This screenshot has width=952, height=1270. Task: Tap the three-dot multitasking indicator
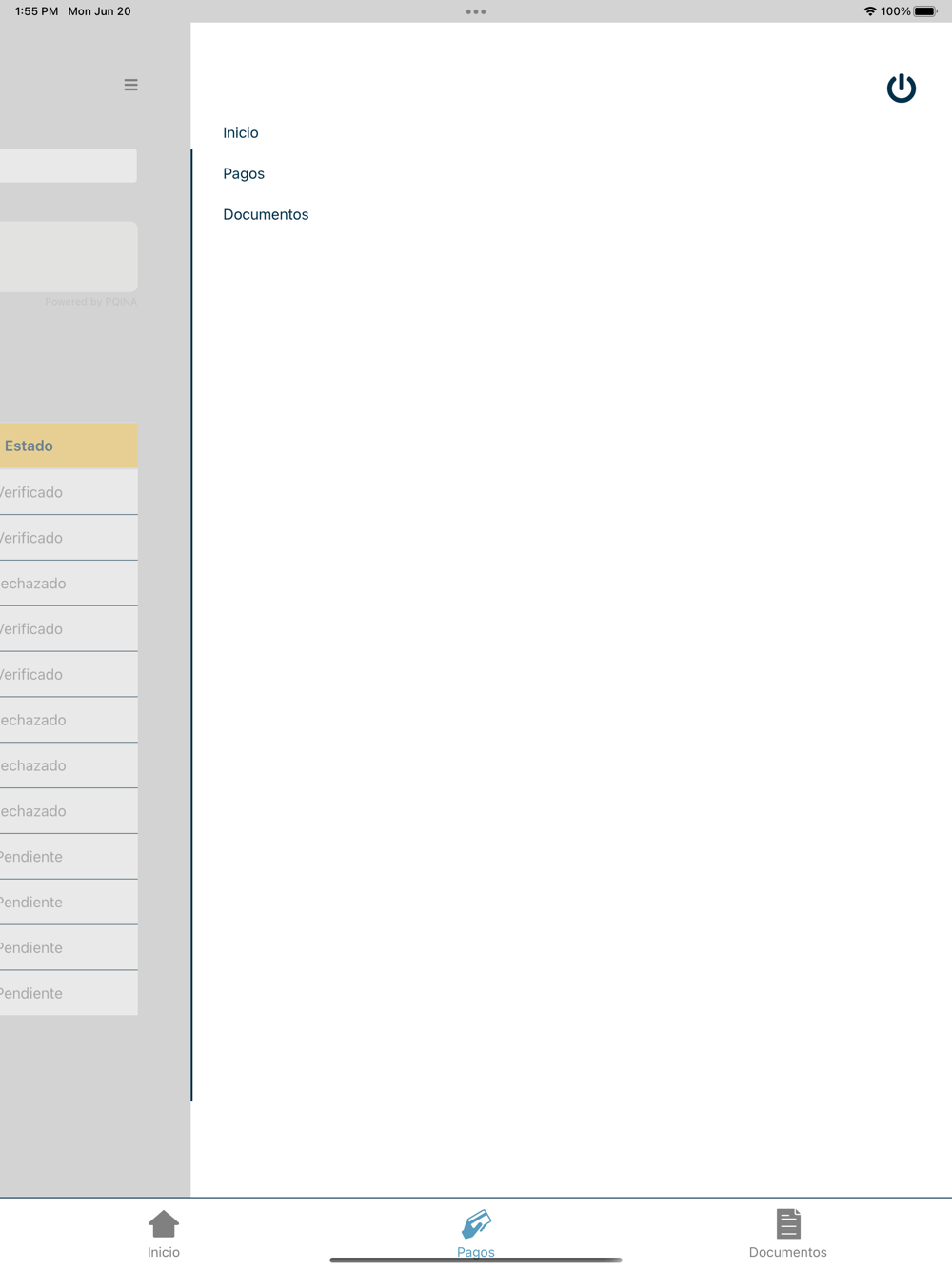[x=476, y=11]
